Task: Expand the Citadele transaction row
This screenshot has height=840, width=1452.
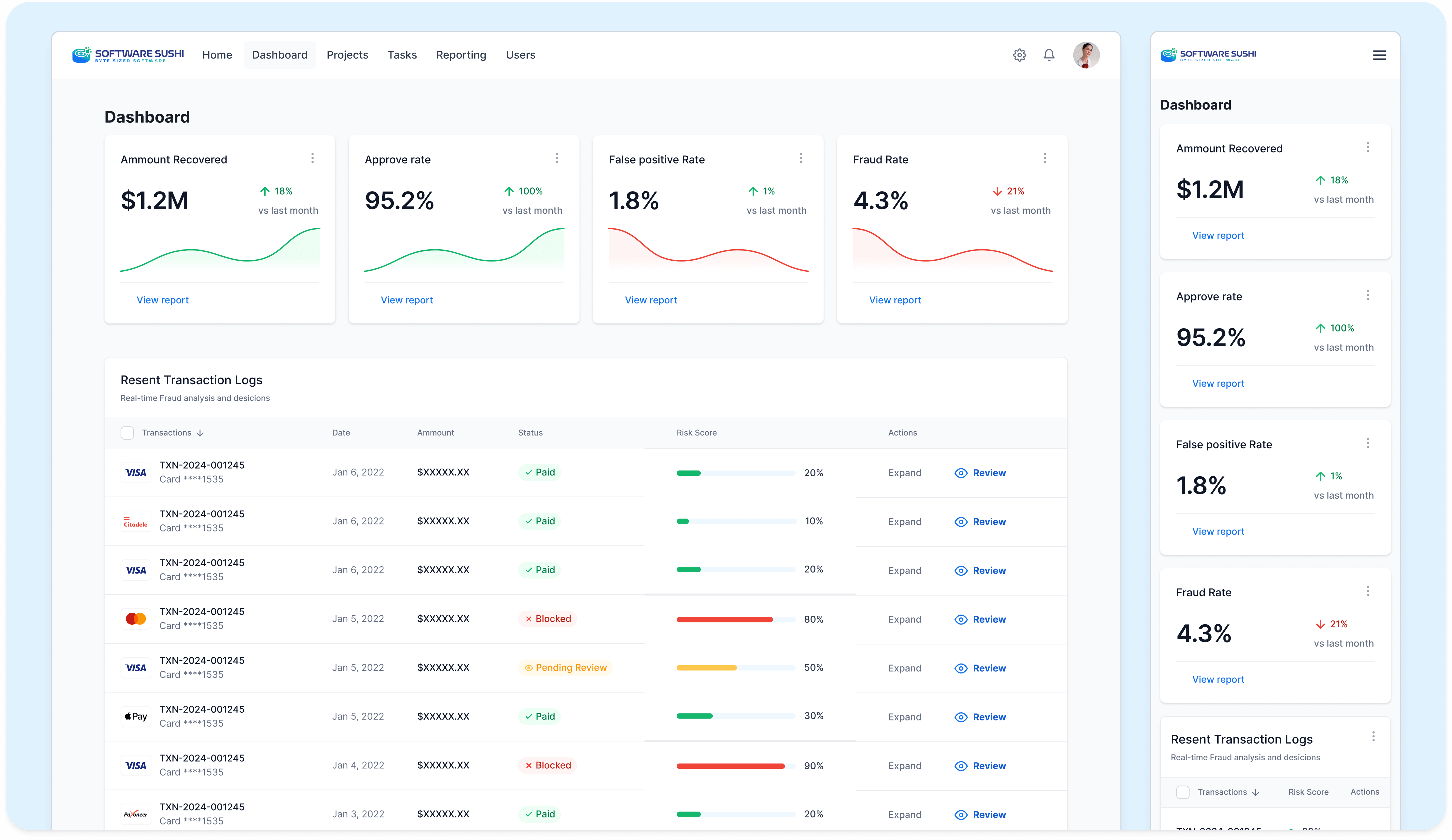Action: click(x=904, y=521)
